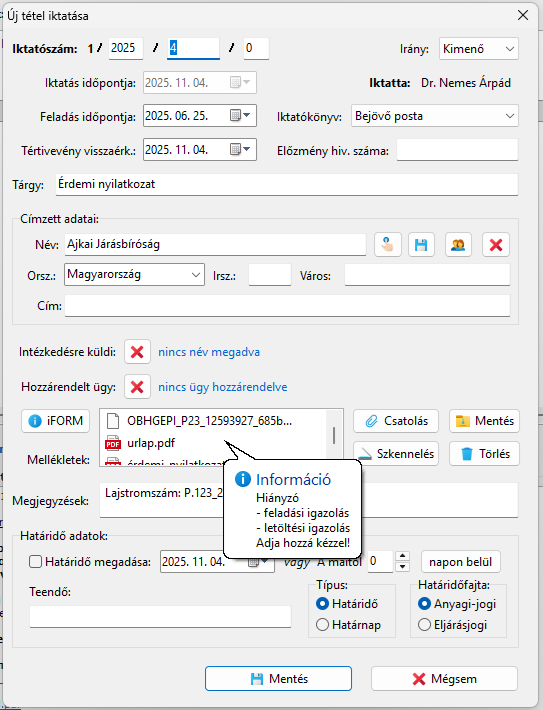543x710 pixels.
Task: Click nincs név megadva link
Action: (x=209, y=352)
